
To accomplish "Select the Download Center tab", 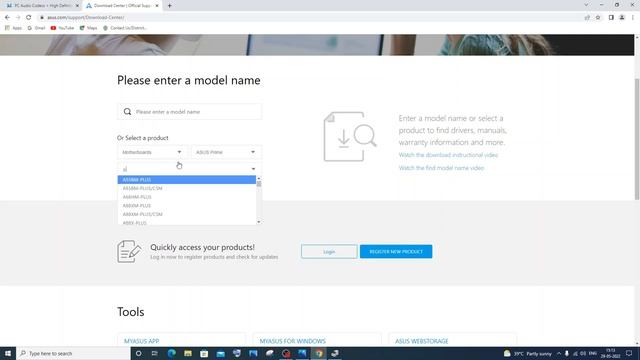I will 122,6.
